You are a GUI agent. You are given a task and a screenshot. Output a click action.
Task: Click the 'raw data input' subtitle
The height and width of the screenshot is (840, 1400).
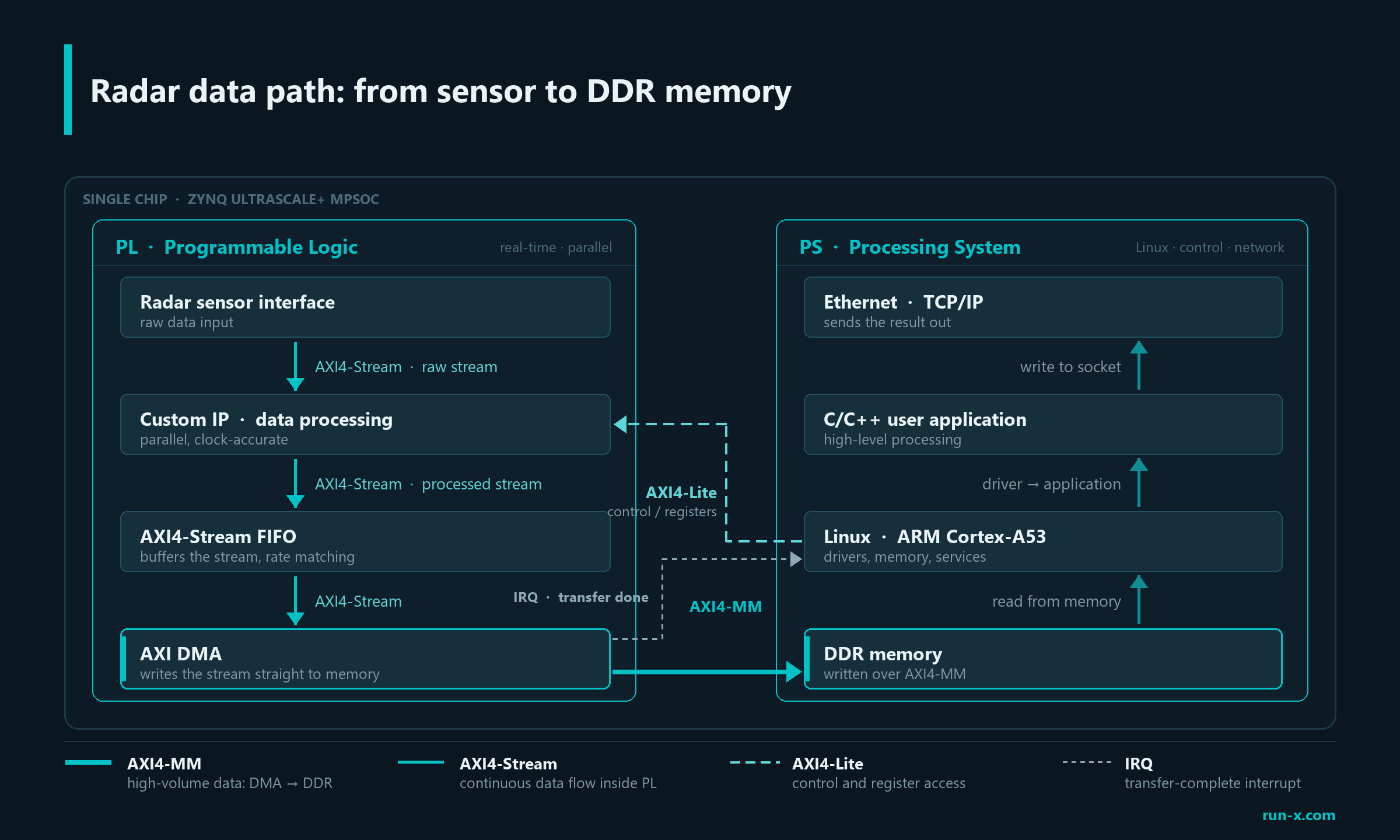pos(187,323)
